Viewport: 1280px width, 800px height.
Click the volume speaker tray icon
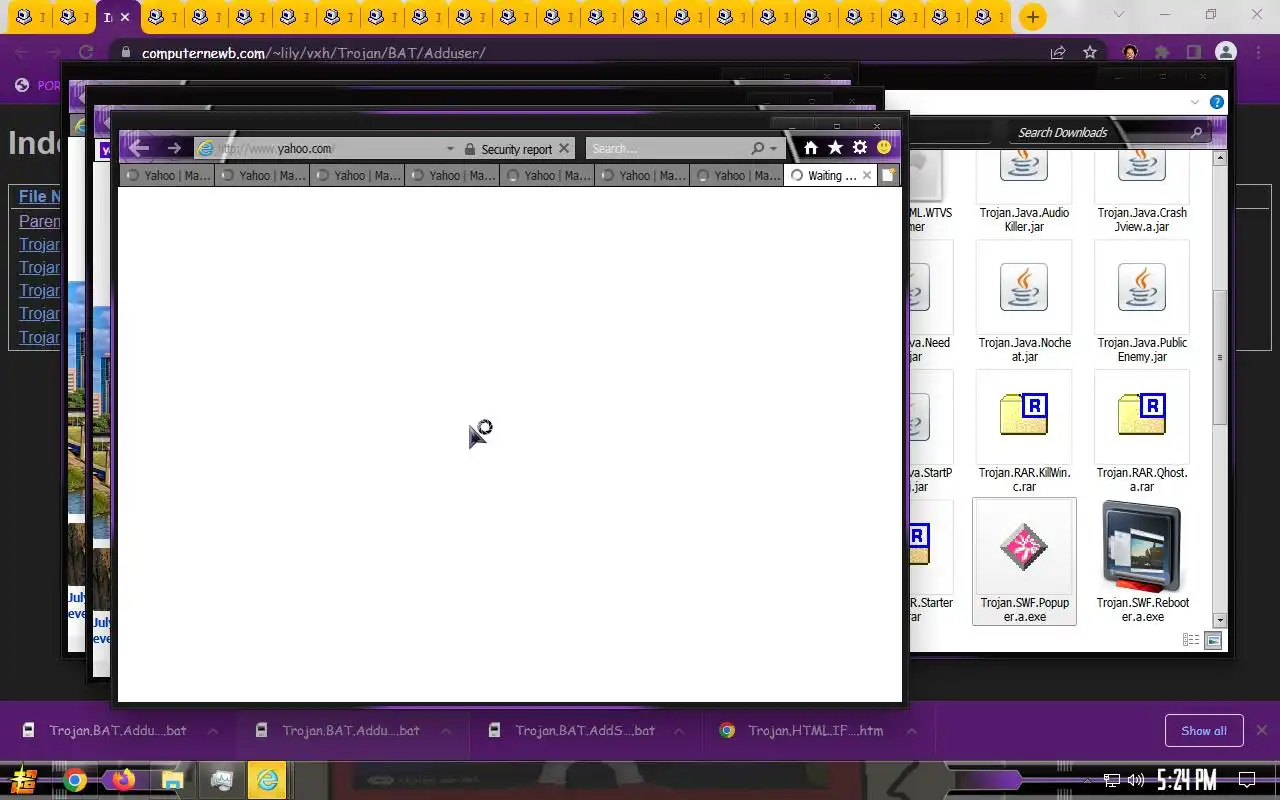[x=1136, y=780]
